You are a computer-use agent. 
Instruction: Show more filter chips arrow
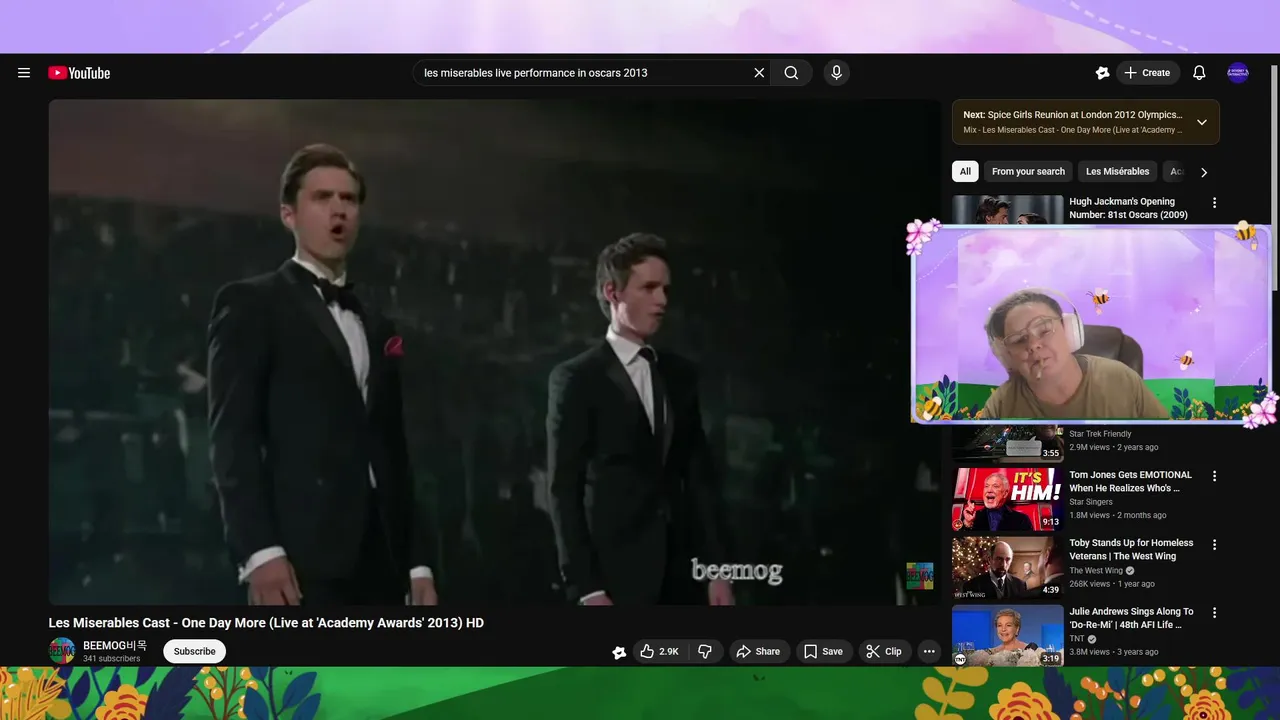[x=1204, y=172]
